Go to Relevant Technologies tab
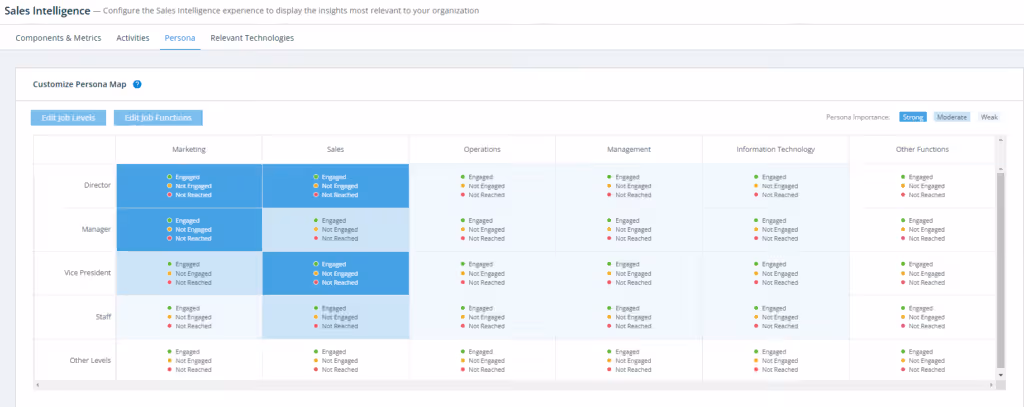 252,38
